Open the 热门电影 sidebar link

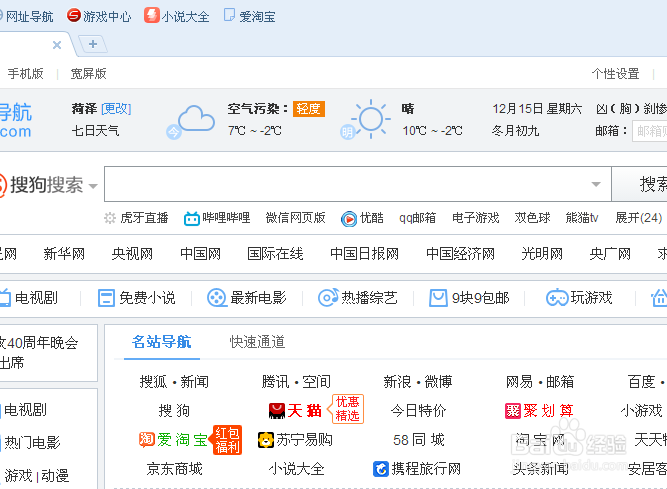tap(32, 443)
